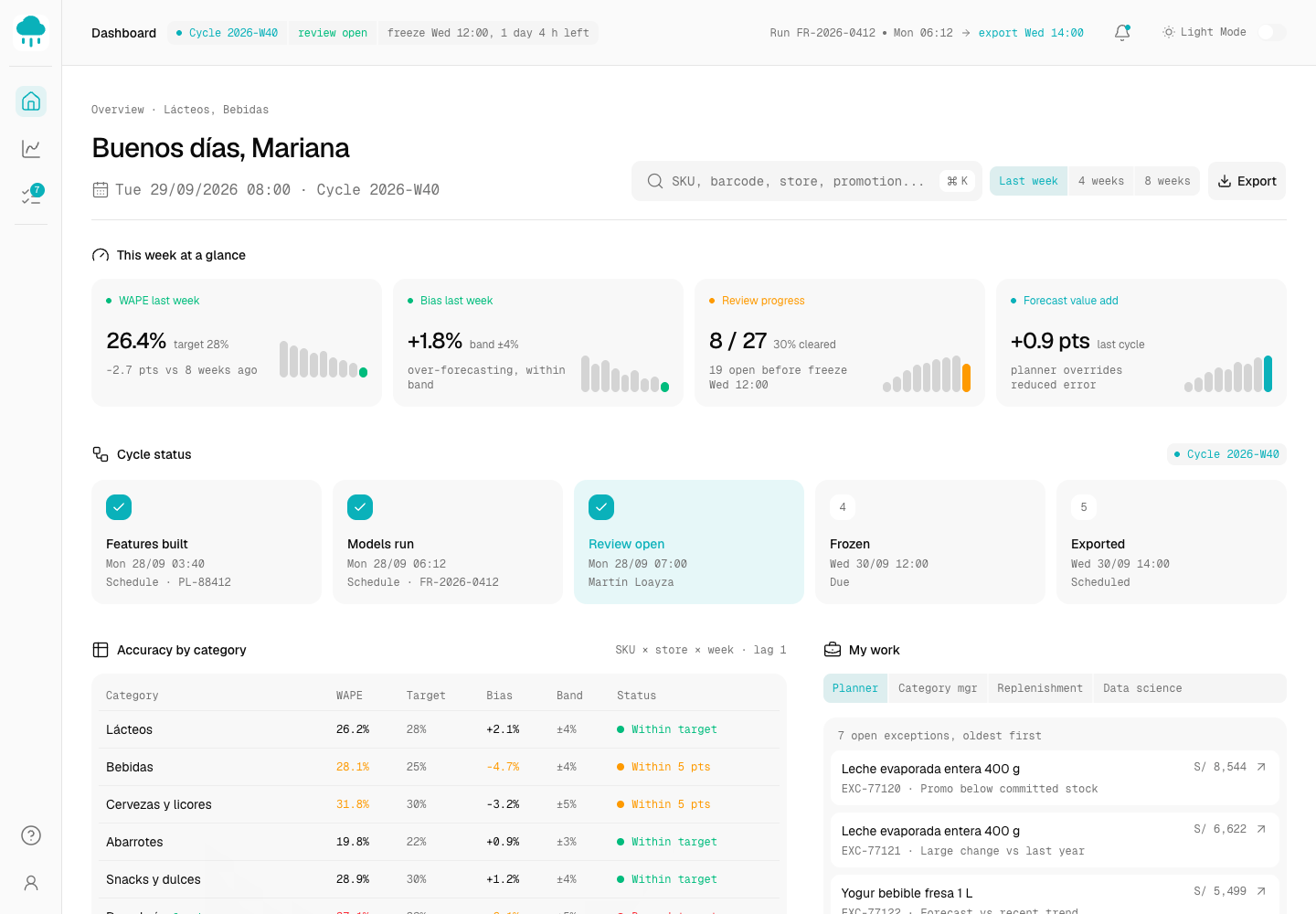1316x914 pixels.
Task: Click the cloud logo icon
Action: (31, 31)
